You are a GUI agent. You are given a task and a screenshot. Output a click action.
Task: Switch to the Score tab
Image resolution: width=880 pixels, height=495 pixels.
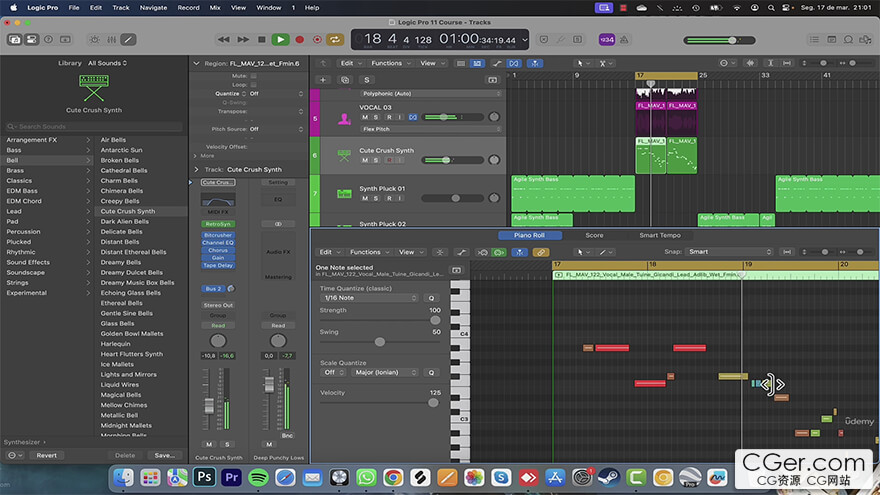tap(594, 235)
